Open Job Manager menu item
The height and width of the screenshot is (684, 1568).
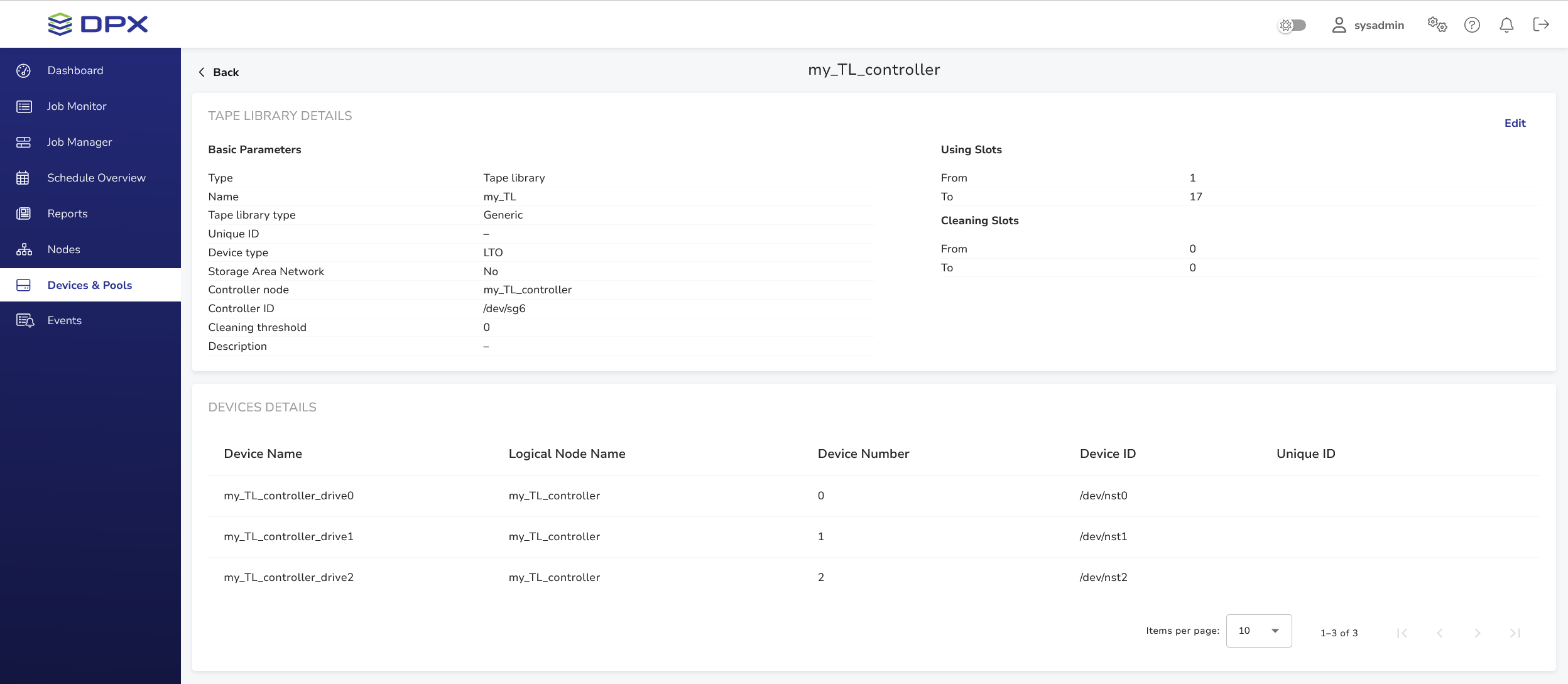79,142
